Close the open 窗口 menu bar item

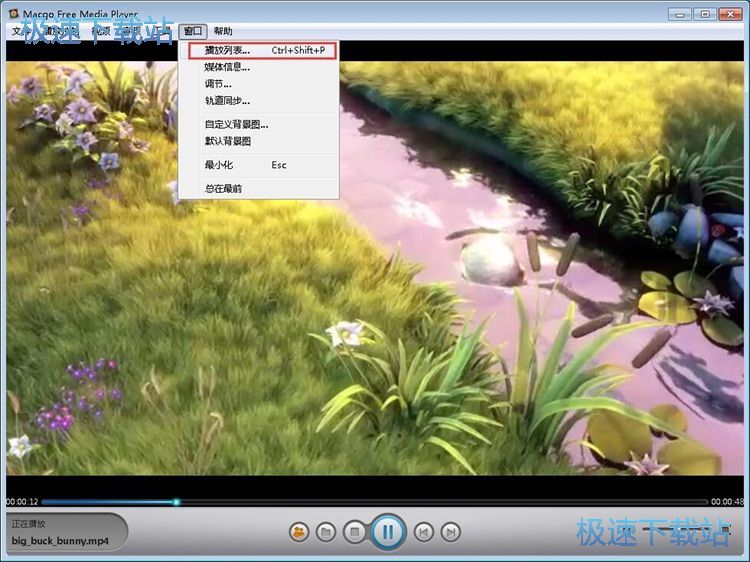tap(193, 31)
